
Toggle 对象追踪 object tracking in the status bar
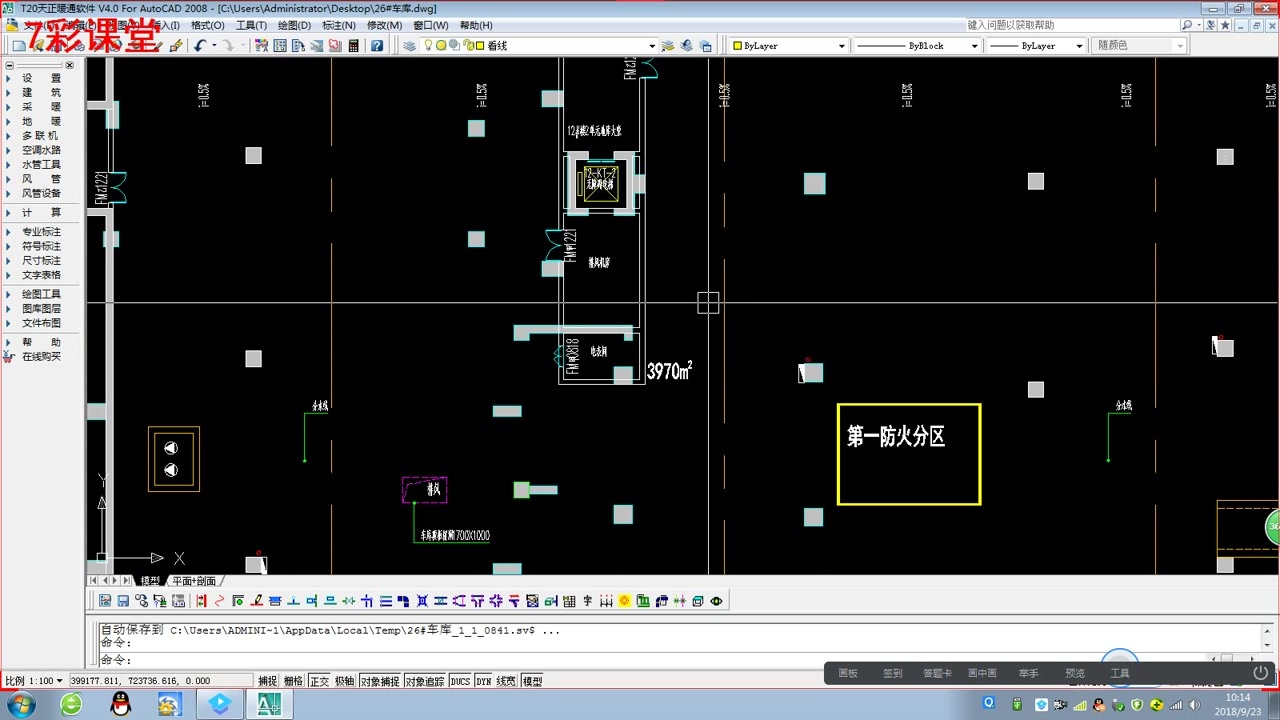(x=425, y=681)
